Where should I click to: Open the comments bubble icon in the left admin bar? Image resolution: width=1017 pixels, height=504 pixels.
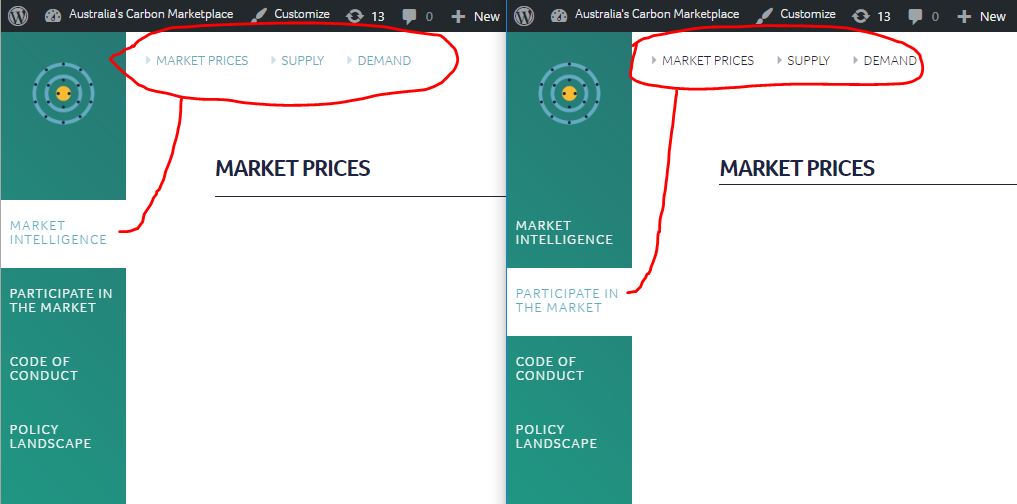click(409, 16)
